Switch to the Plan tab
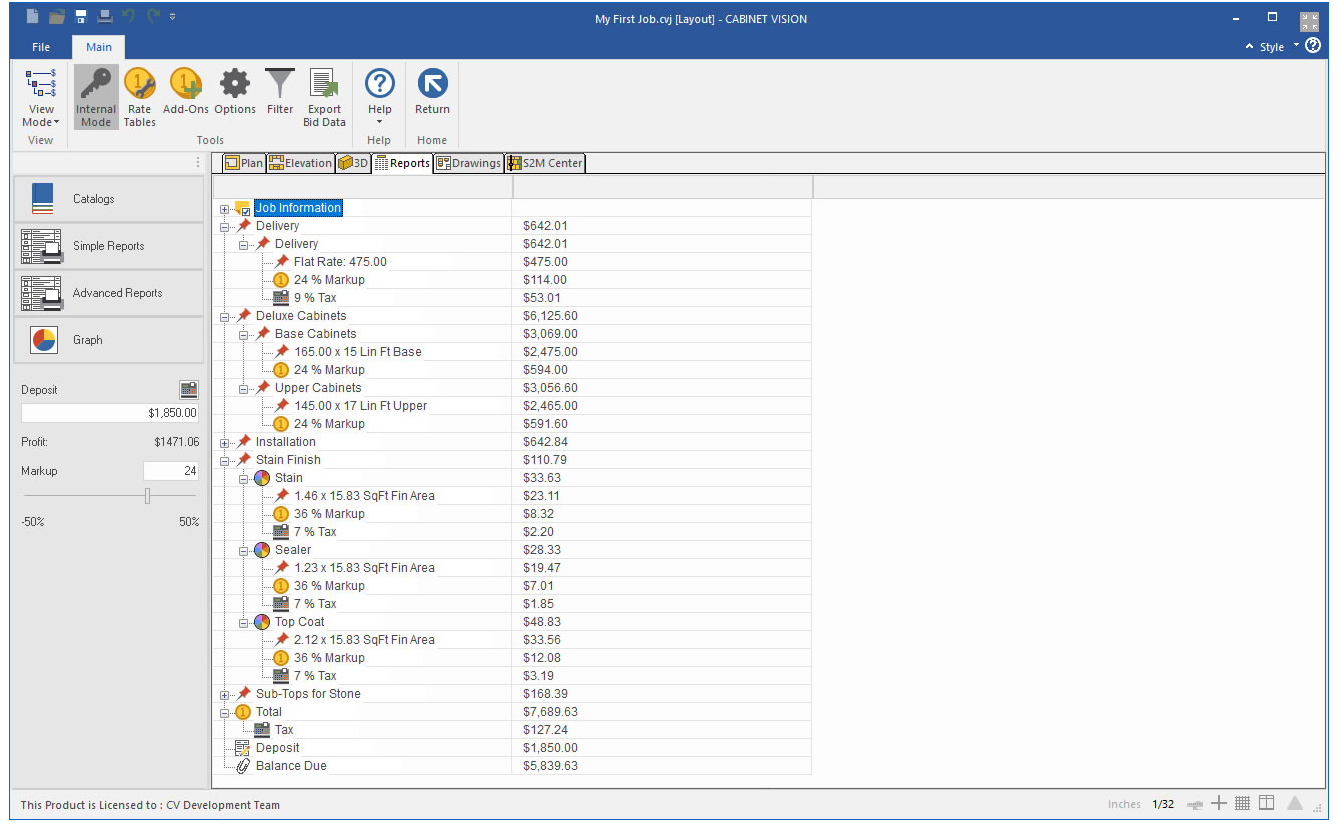Viewport: 1340px width, 824px height. pyautogui.click(x=244, y=163)
